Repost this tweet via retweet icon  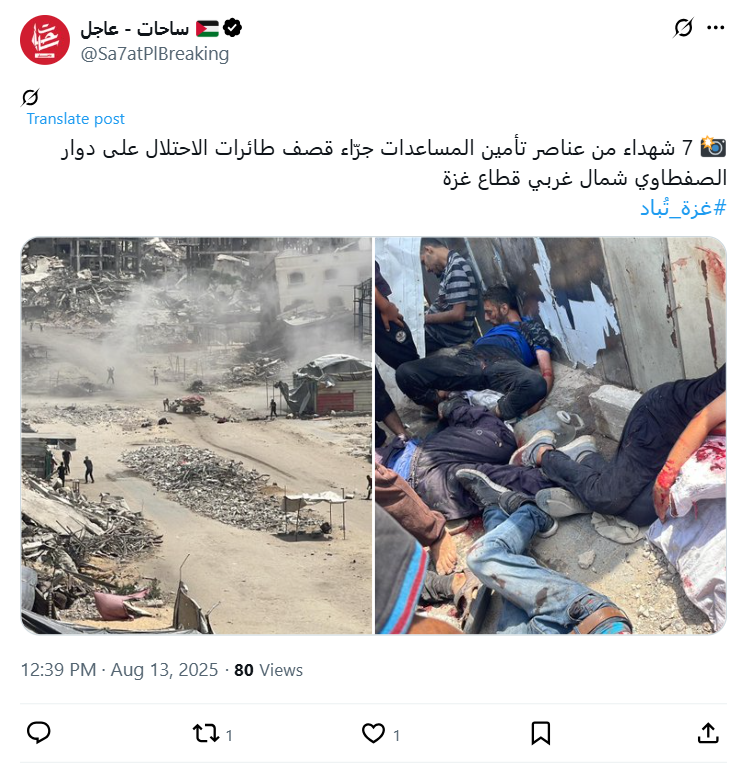click(206, 733)
